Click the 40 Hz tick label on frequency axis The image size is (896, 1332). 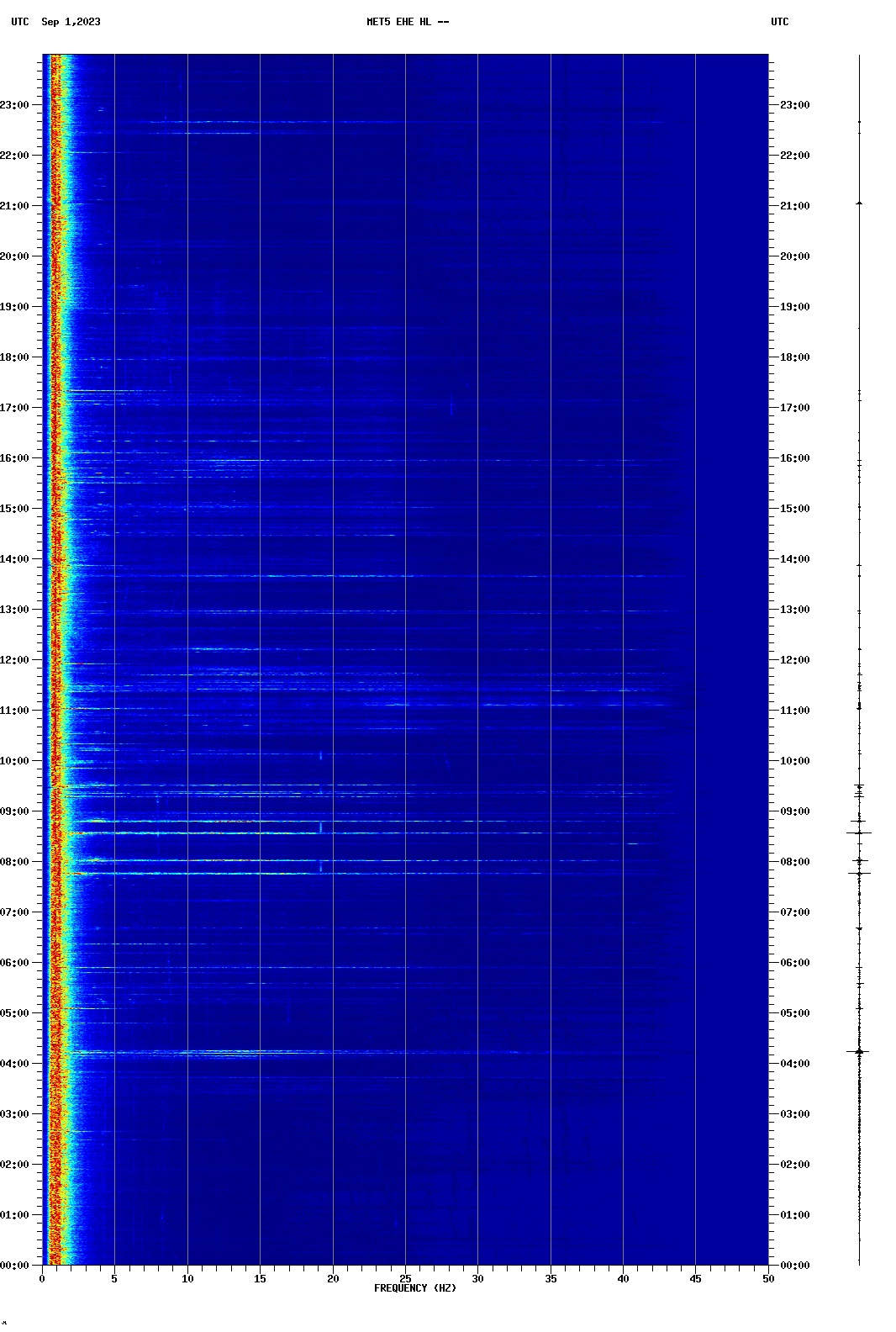[623, 1279]
